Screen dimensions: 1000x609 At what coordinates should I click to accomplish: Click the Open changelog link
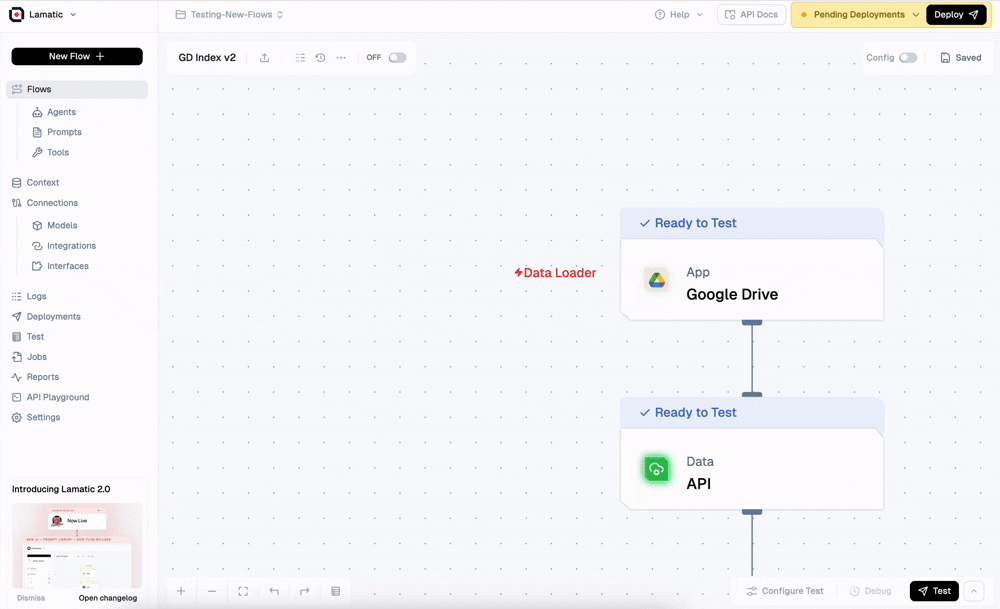tap(108, 598)
